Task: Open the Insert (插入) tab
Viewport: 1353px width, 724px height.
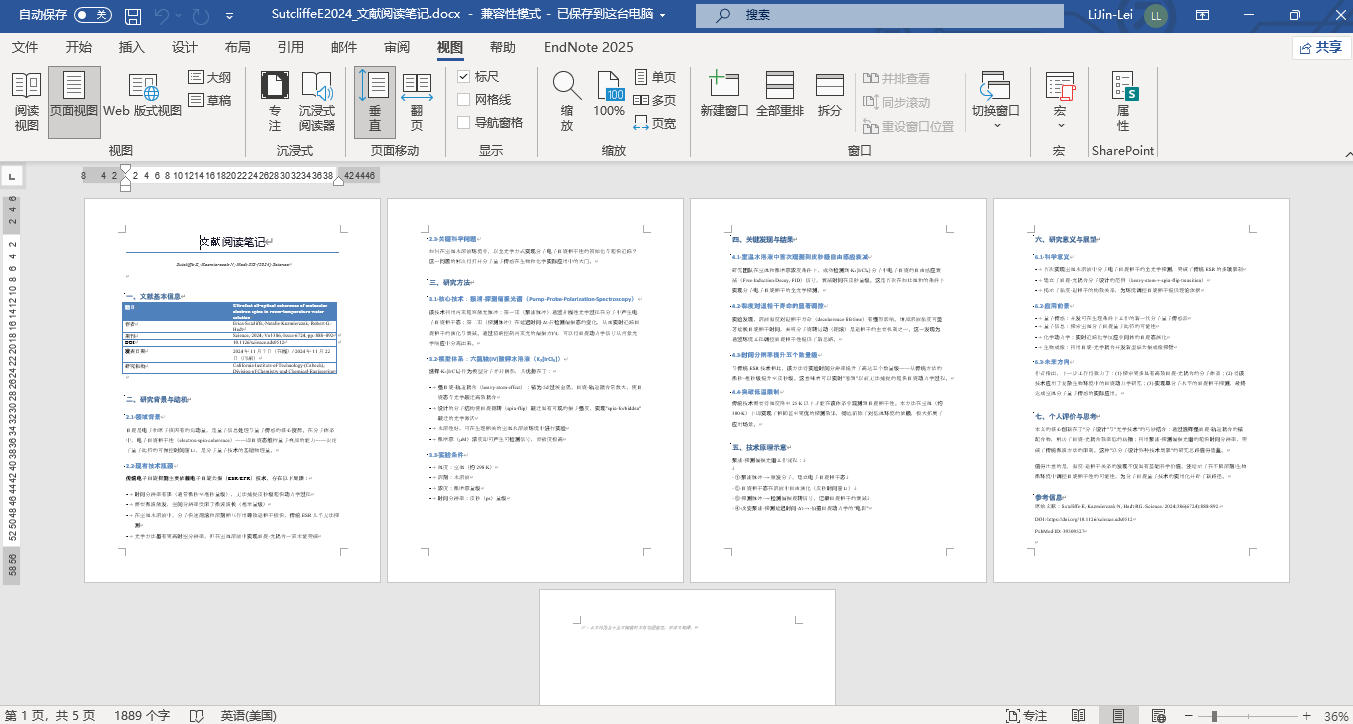Action: click(132, 47)
